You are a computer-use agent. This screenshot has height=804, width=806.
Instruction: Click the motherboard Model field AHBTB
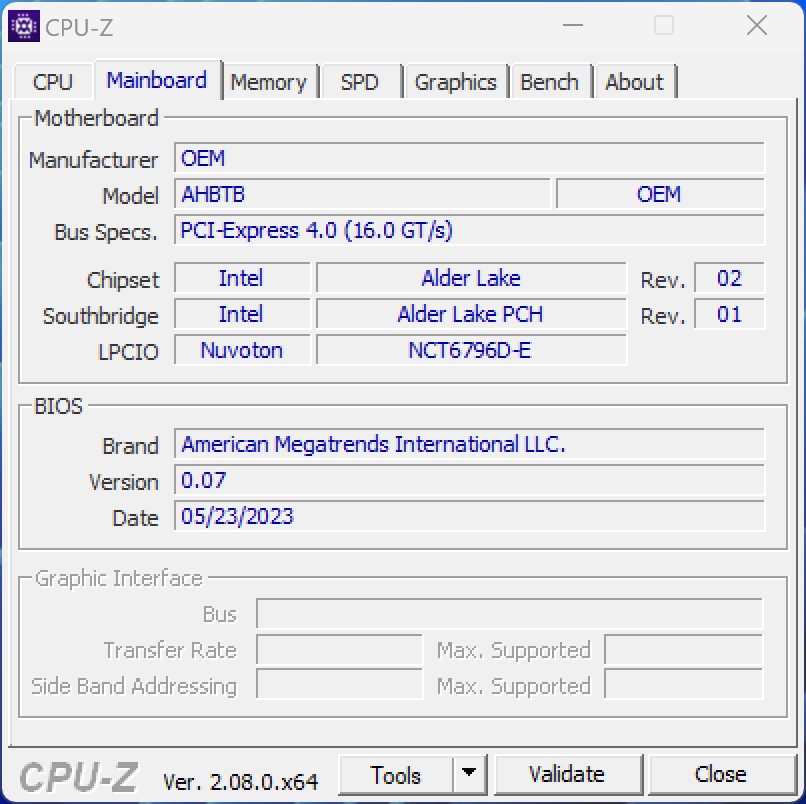tap(362, 194)
